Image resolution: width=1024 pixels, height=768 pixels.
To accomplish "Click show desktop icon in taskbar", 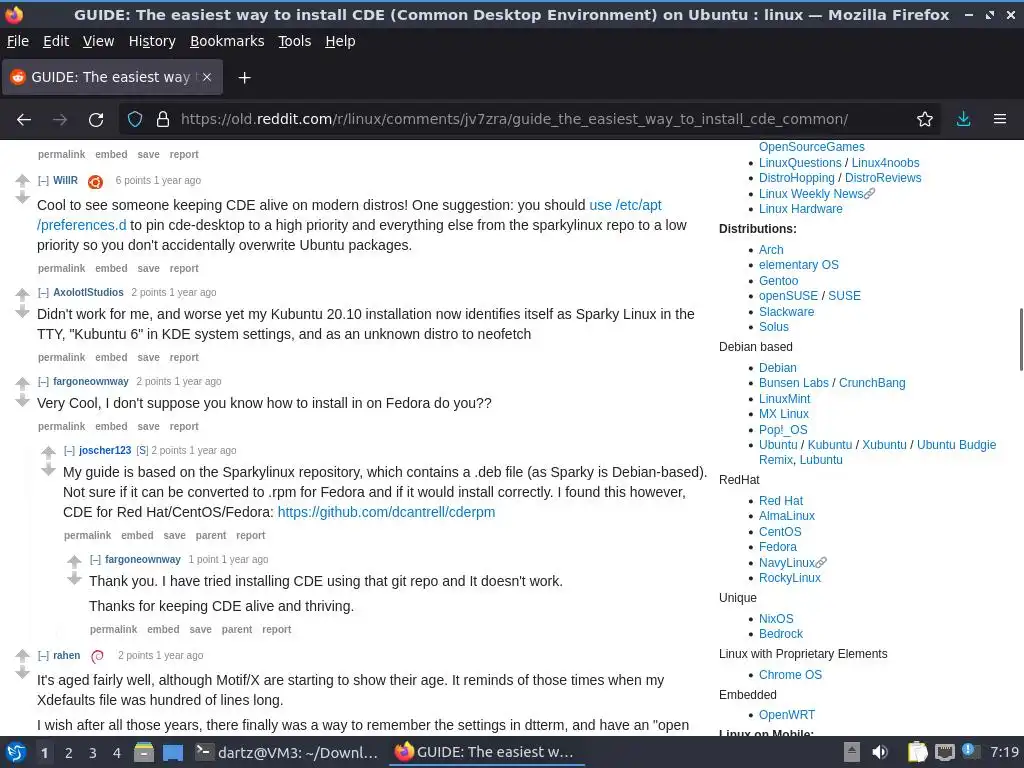I will (x=173, y=752).
